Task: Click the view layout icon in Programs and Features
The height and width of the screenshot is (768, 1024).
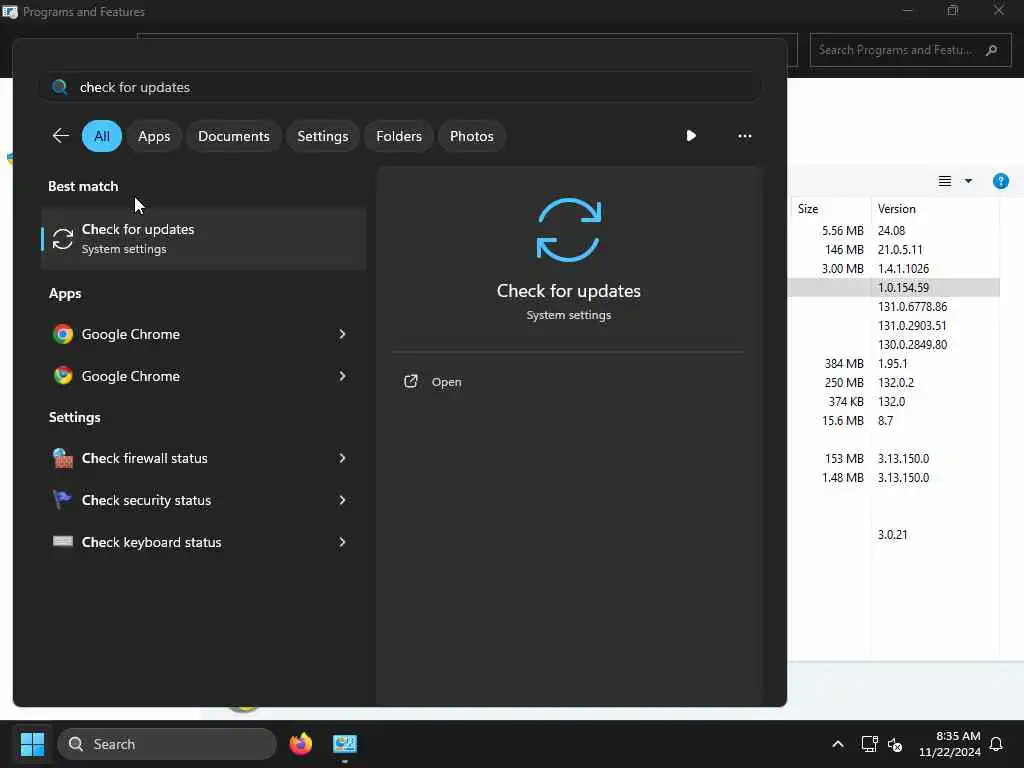Action: click(x=944, y=181)
